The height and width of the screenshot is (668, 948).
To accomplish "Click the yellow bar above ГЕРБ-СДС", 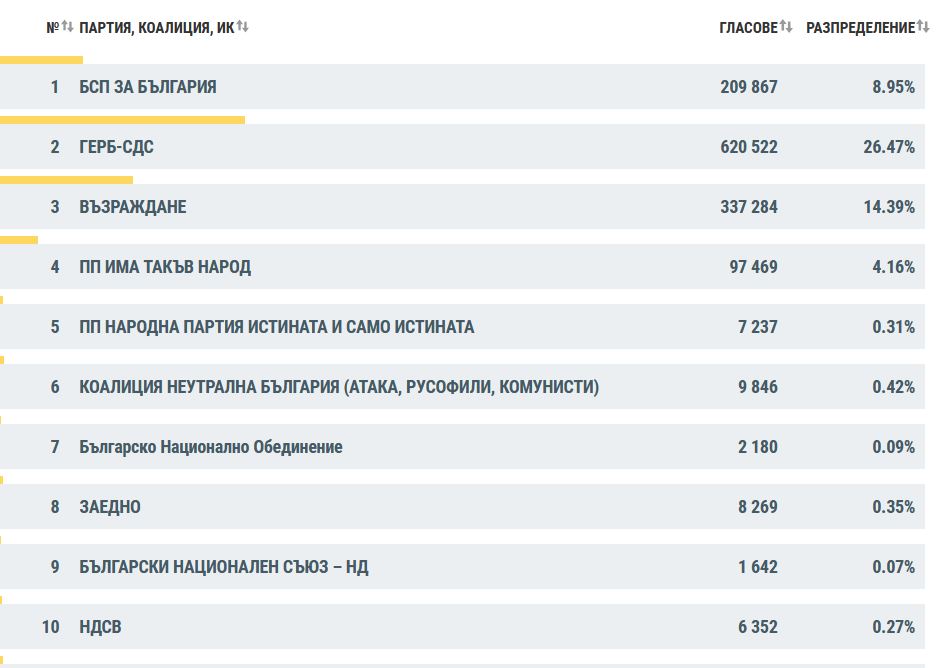I will click(122, 120).
